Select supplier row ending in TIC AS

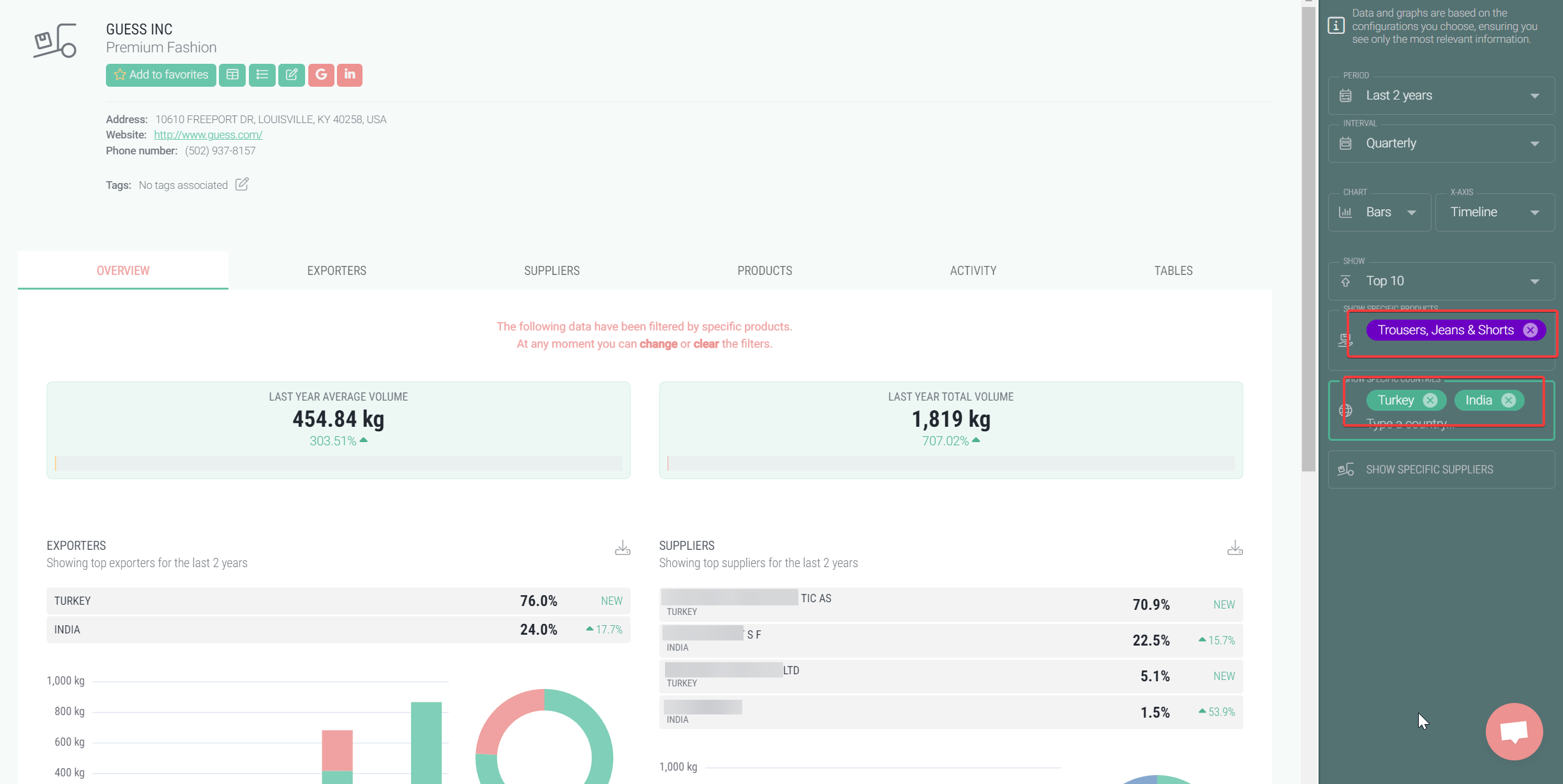pyautogui.click(x=951, y=604)
